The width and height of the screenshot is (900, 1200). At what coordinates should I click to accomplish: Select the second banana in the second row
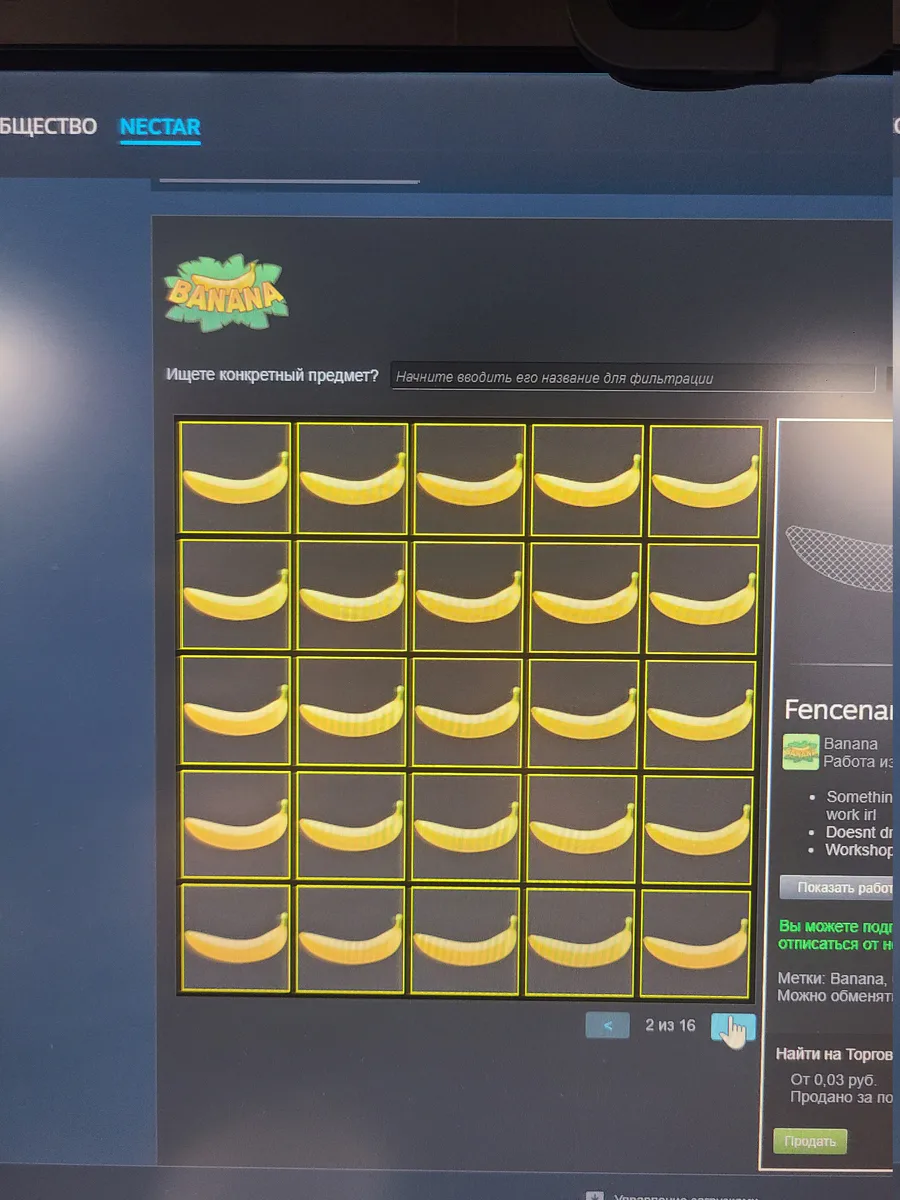[x=352, y=595]
